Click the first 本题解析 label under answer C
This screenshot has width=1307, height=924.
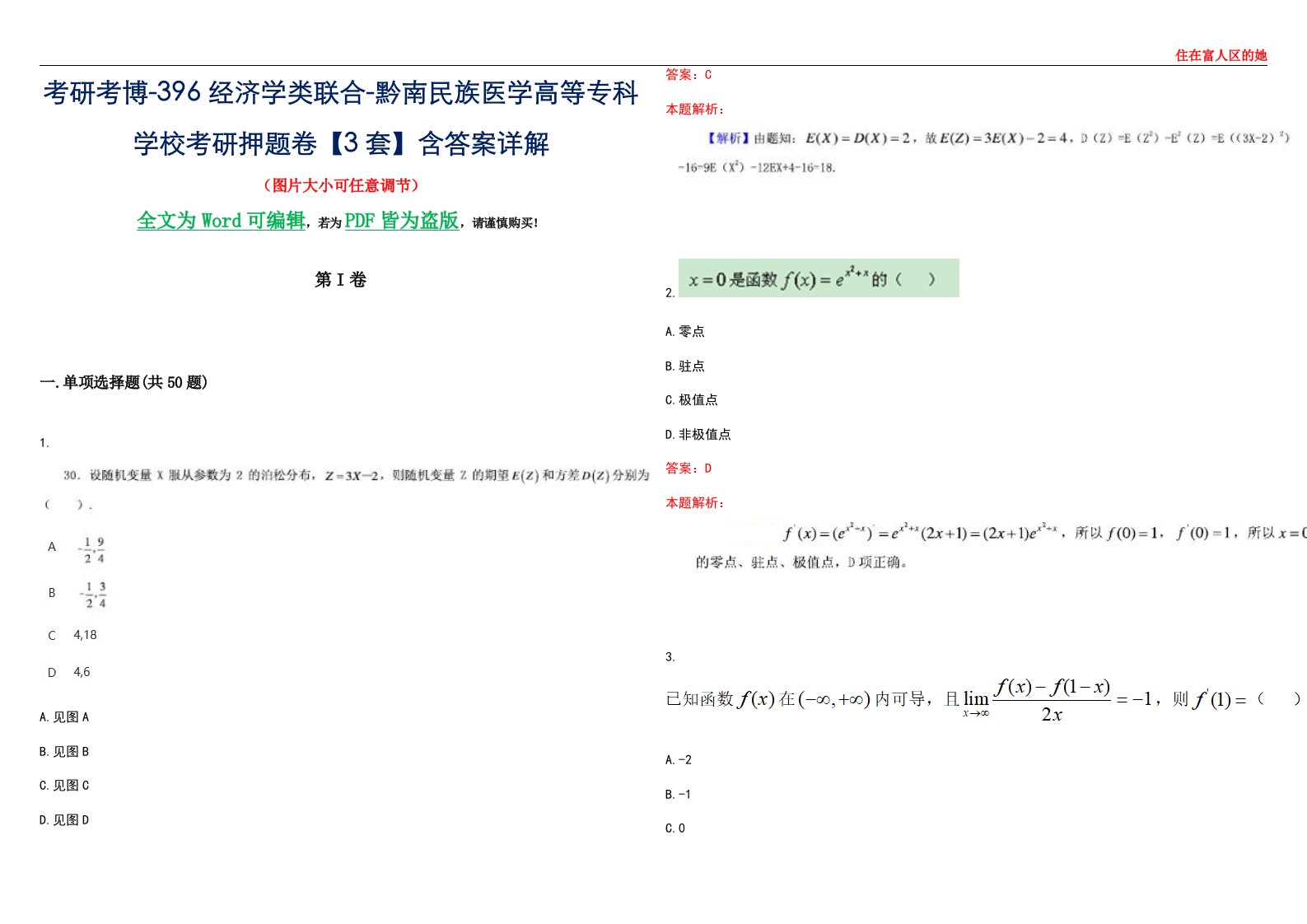pyautogui.click(x=695, y=110)
